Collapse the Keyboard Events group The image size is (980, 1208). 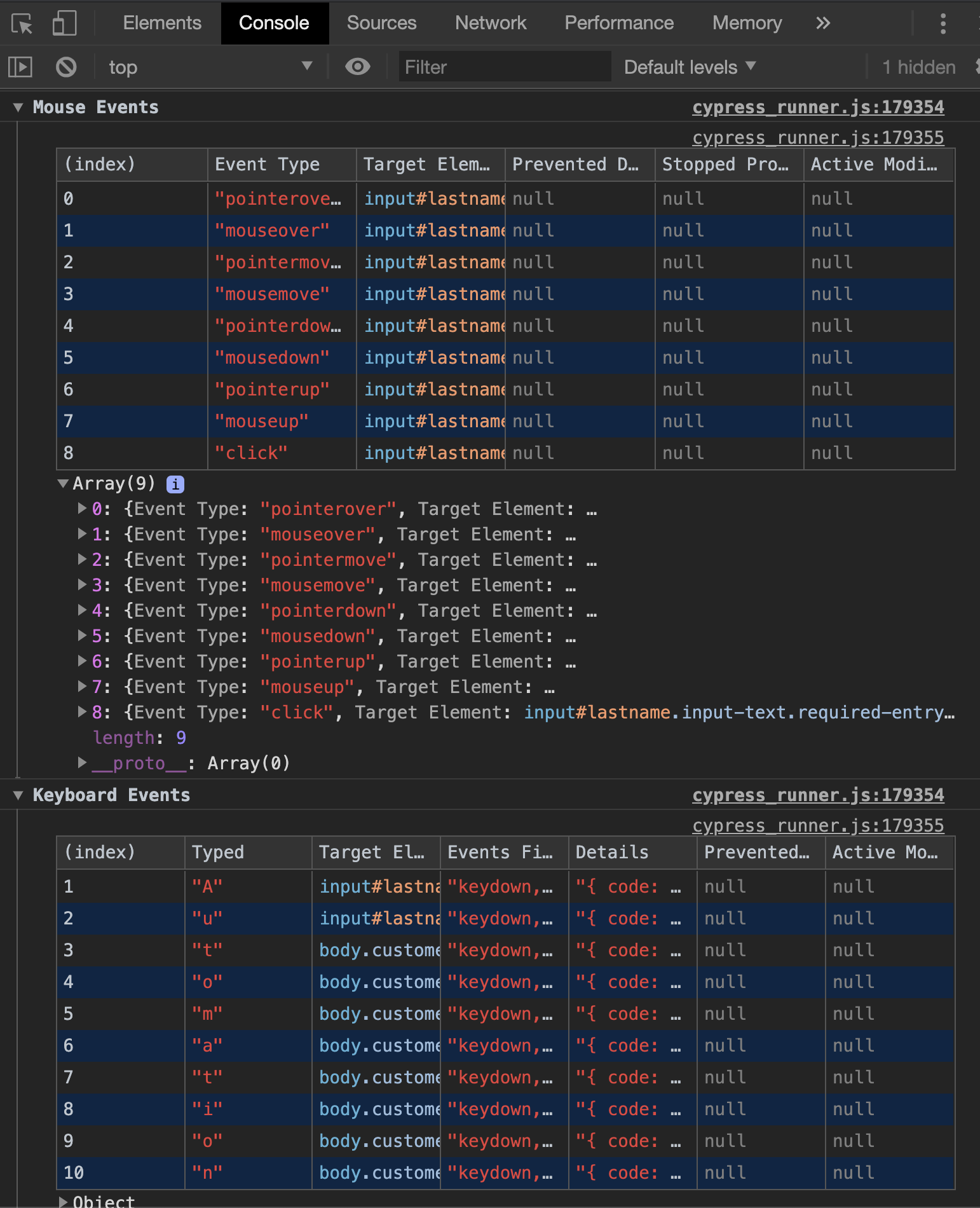click(18, 795)
